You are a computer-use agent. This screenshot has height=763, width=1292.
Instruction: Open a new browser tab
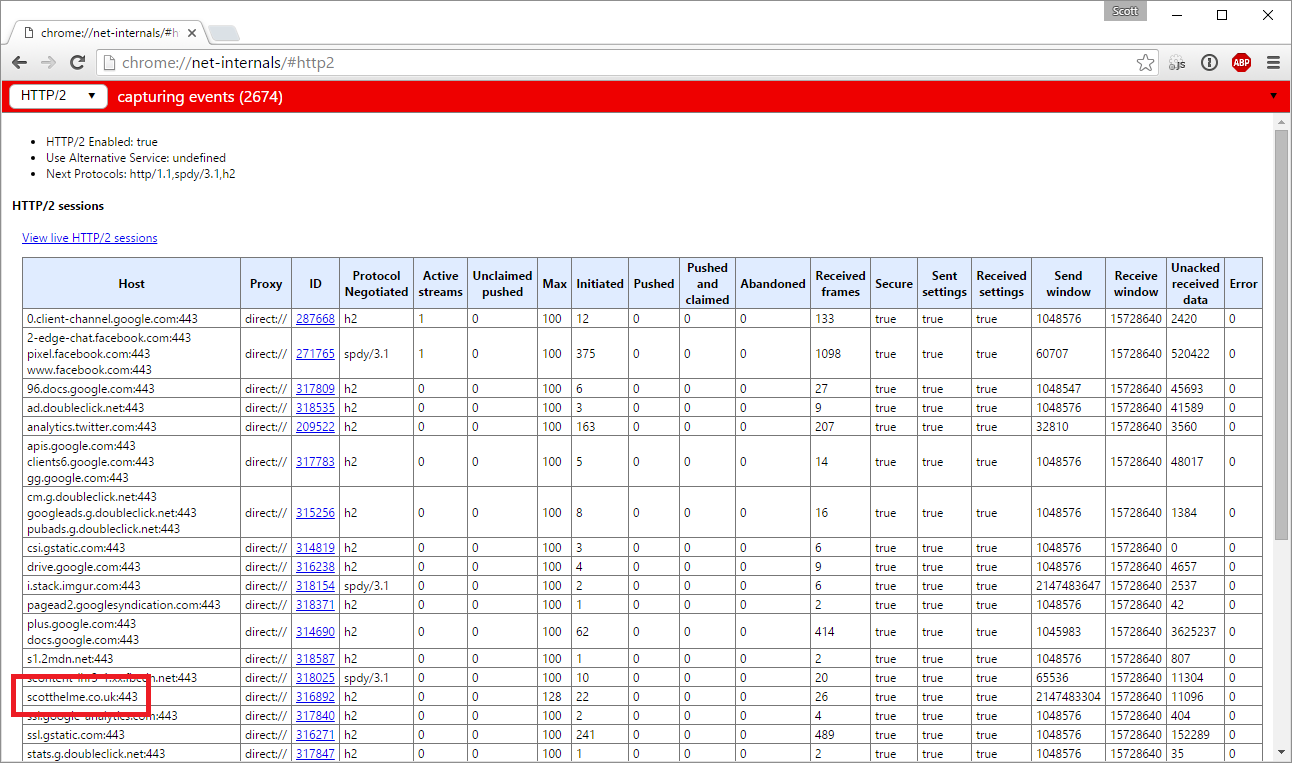click(x=224, y=31)
